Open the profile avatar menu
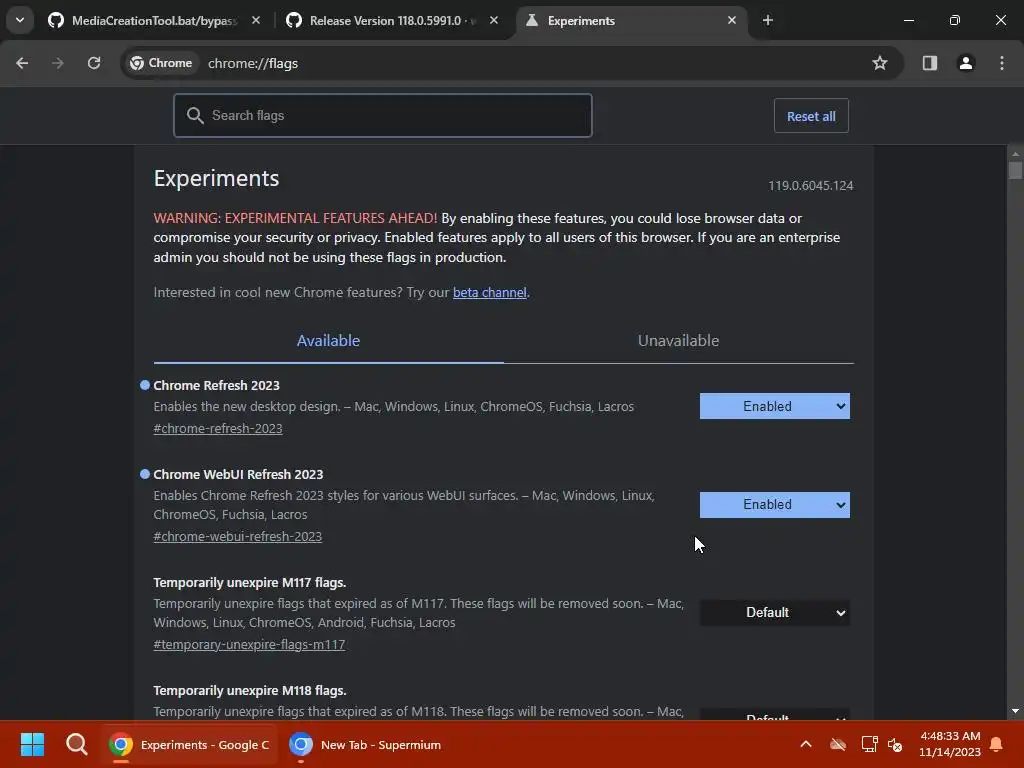This screenshot has height=768, width=1024. point(966,63)
